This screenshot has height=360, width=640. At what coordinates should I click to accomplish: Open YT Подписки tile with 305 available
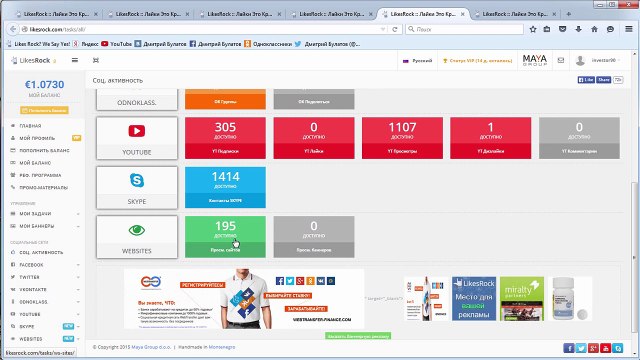click(225, 138)
